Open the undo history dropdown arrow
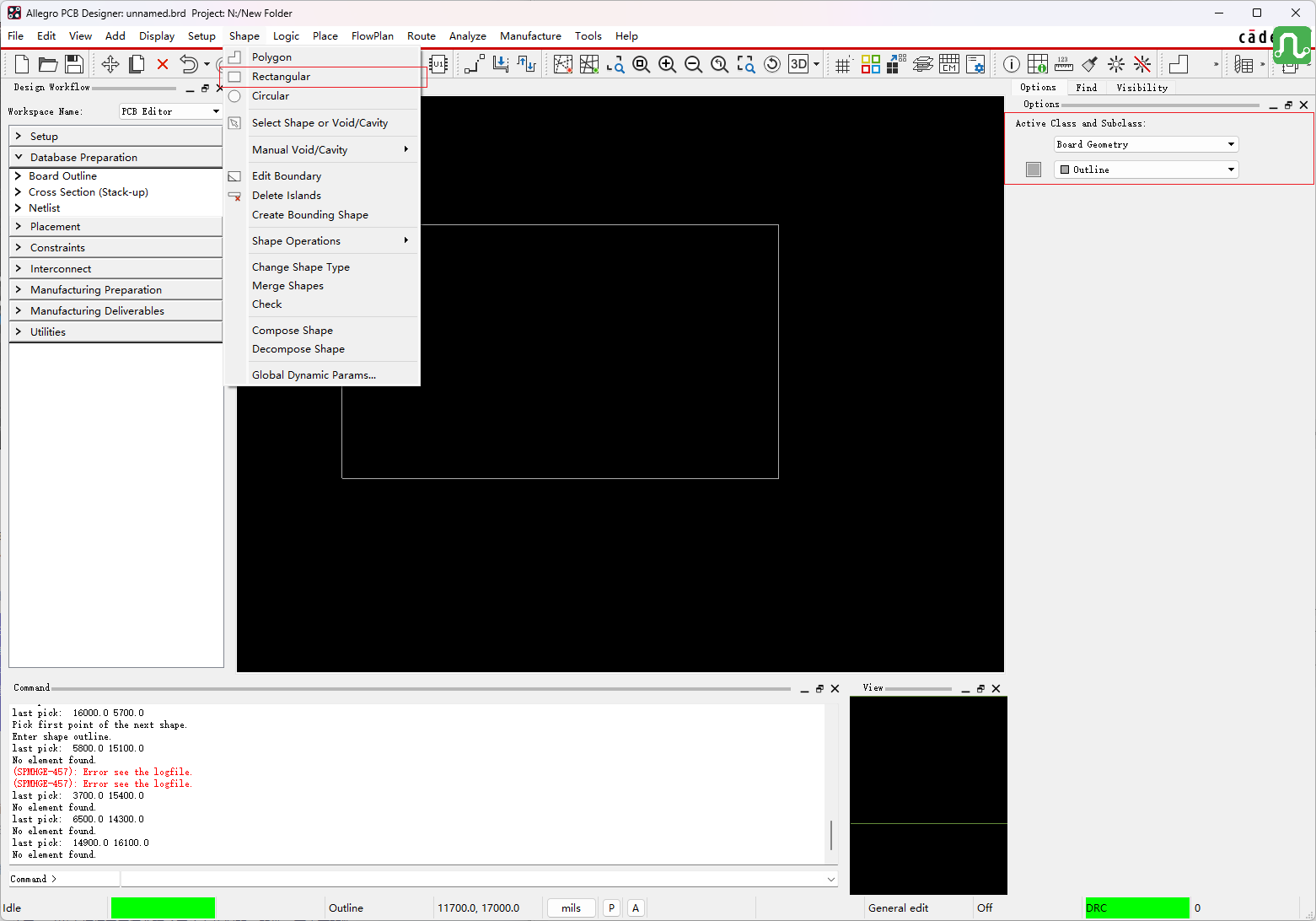 click(x=207, y=64)
